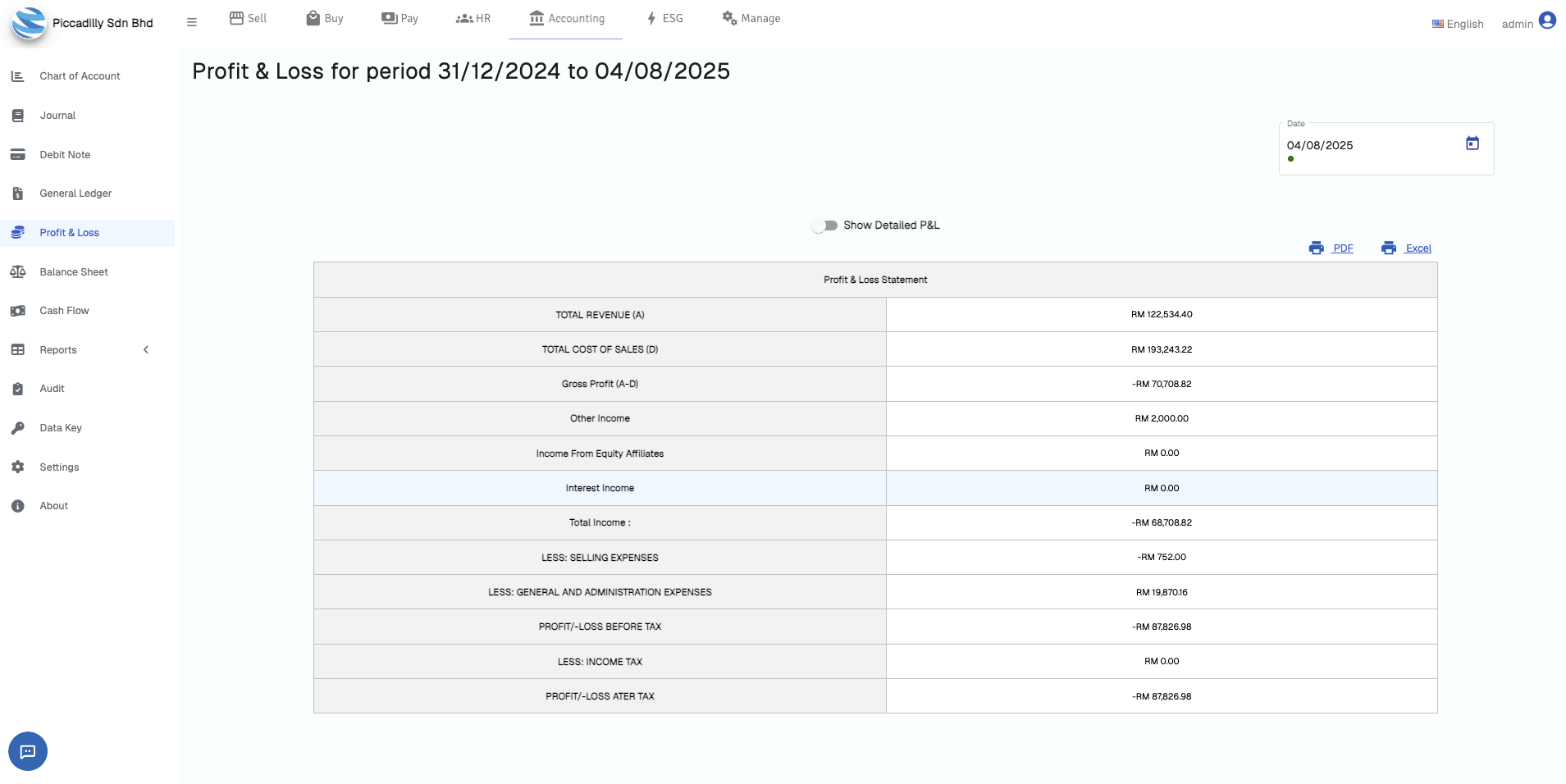1566x784 pixels.
Task: Click the Date field showing 04/08/2025
Action: point(1386,148)
